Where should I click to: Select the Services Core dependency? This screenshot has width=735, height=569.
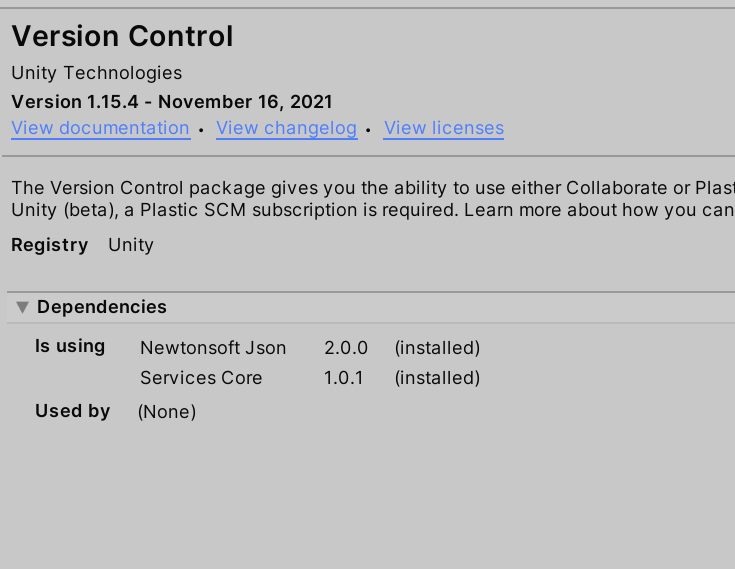201,378
